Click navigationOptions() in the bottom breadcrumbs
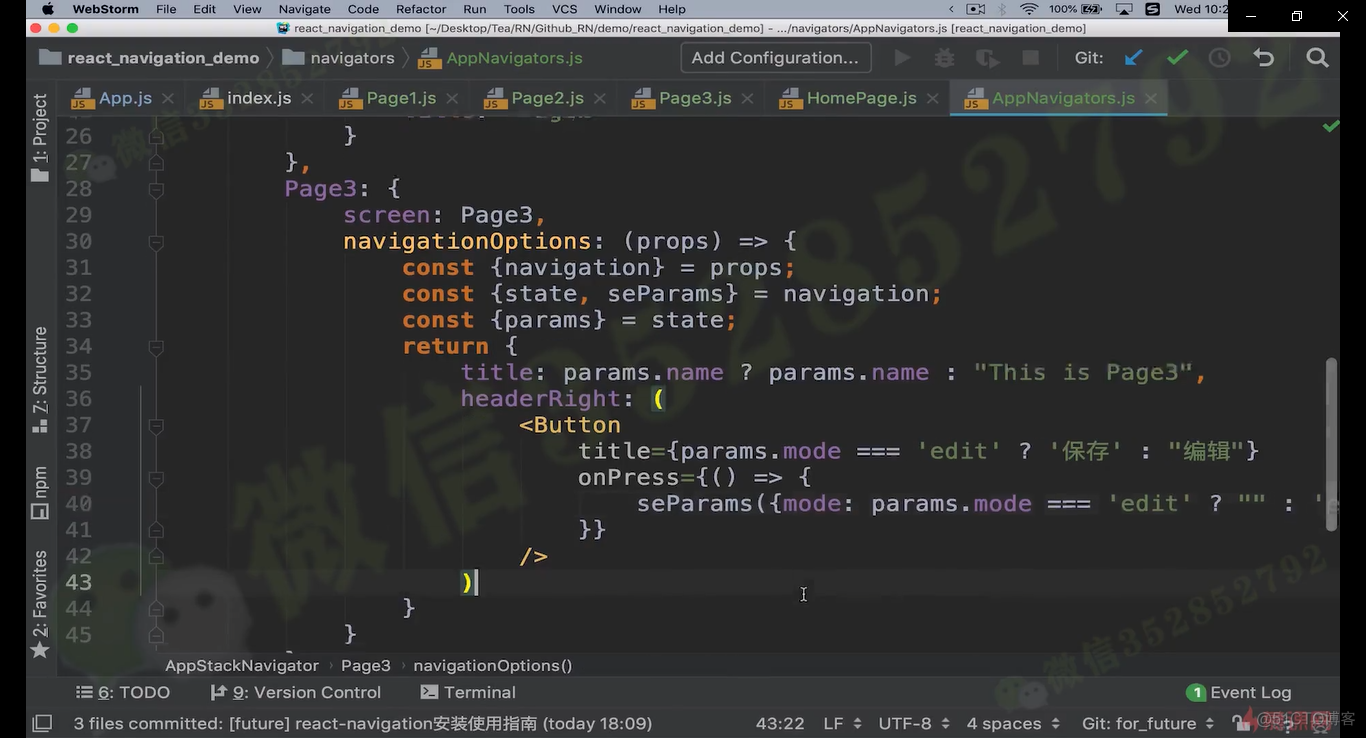Screen dimensions: 1366x738 click(x=493, y=665)
